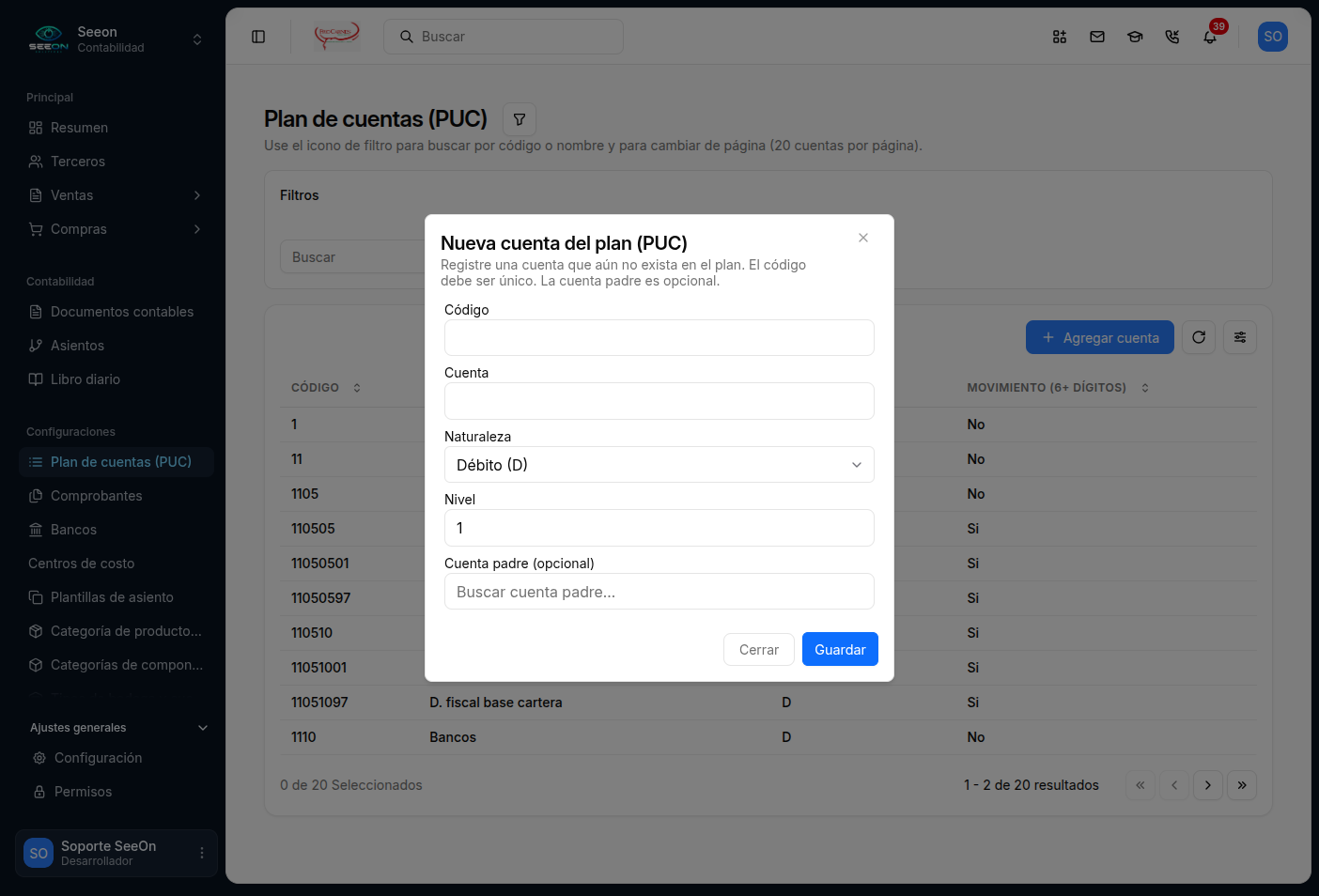Click the Buscar cuenta padre field
The image size is (1319, 896).
(659, 592)
